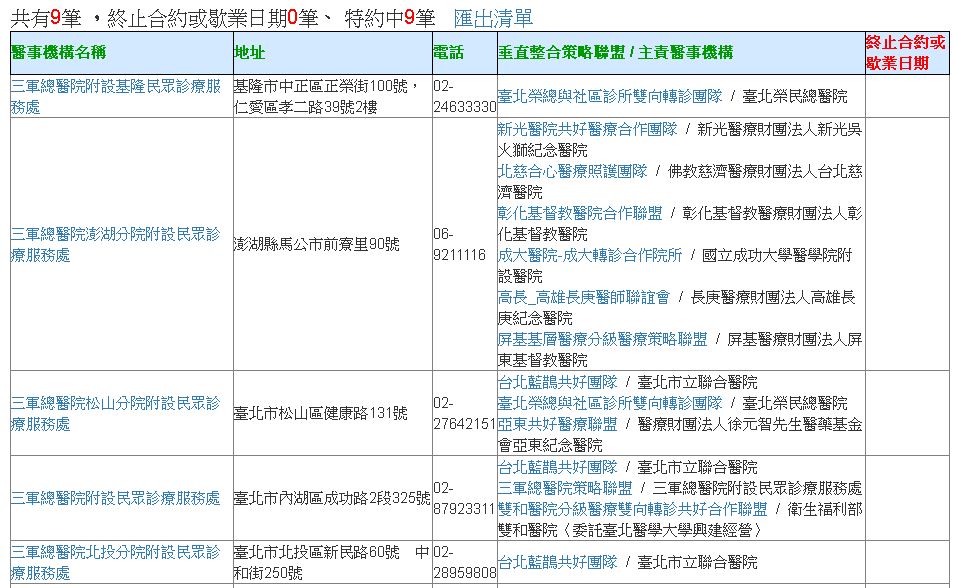Open 台北藍鵲共好團隊 link in Songshan row
Image resolution: width=954 pixels, height=588 pixels.
pos(557,382)
